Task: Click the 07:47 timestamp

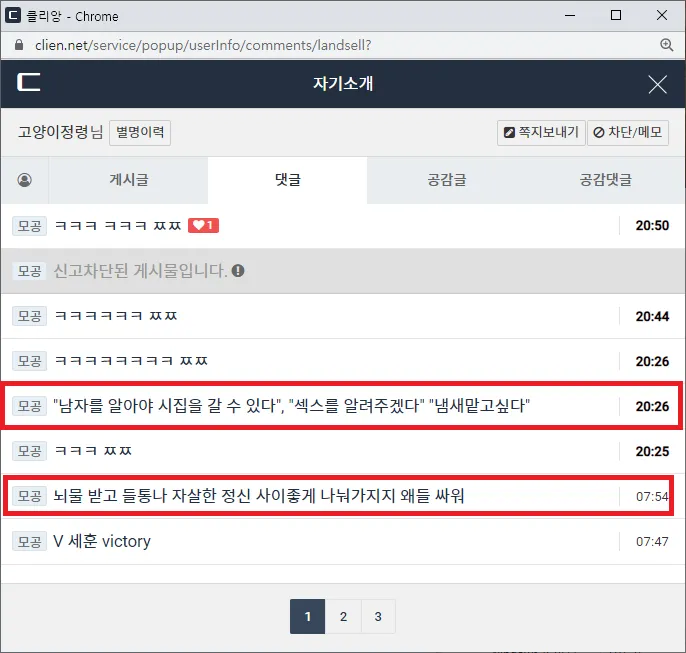Action: click(x=652, y=542)
